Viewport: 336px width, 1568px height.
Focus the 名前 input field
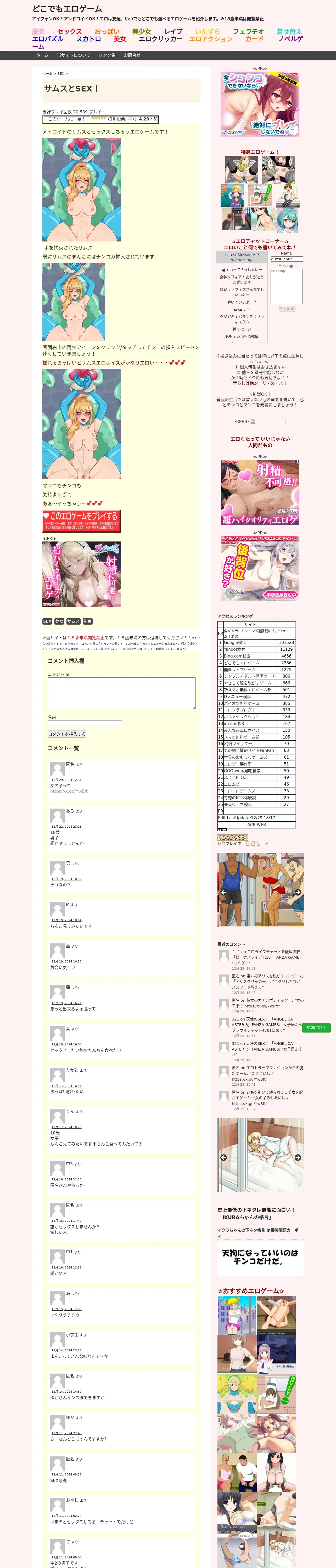[85, 724]
